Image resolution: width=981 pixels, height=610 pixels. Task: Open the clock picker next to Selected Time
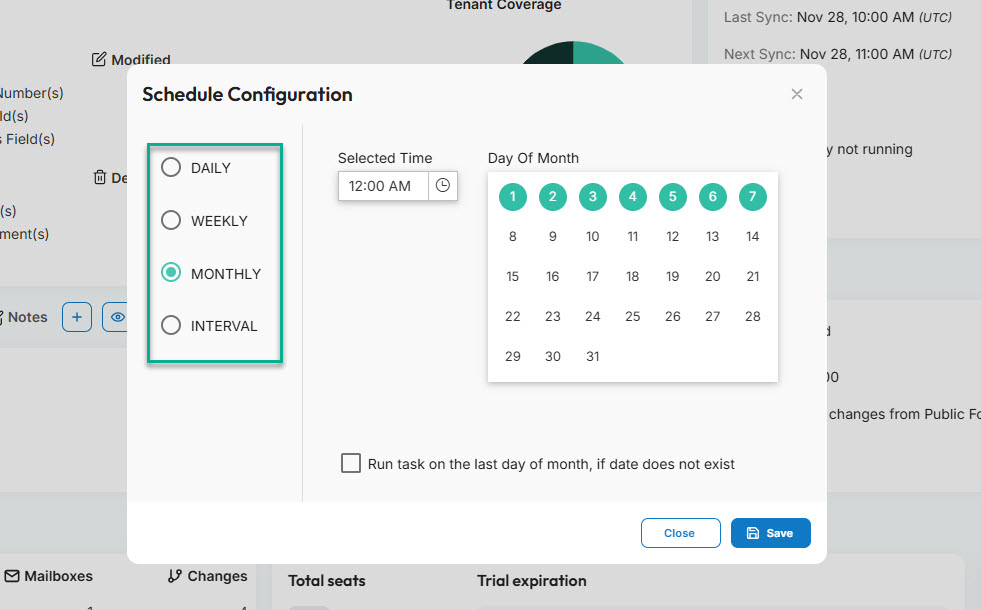tap(443, 186)
